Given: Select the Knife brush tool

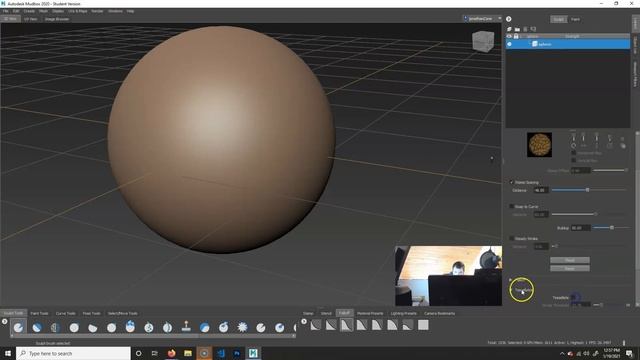Looking at the screenshot, I should [261, 327].
